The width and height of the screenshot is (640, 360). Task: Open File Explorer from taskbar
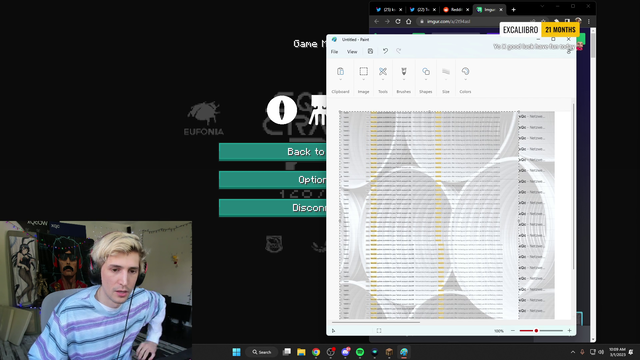(x=301, y=352)
